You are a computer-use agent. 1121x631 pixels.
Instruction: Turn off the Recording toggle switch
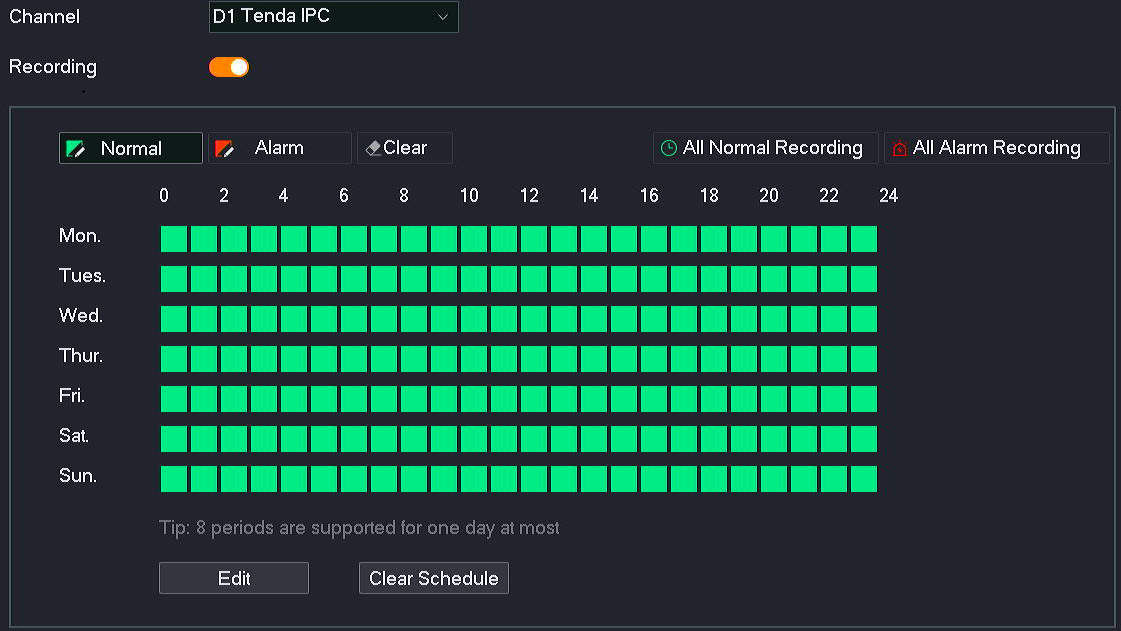click(x=229, y=67)
